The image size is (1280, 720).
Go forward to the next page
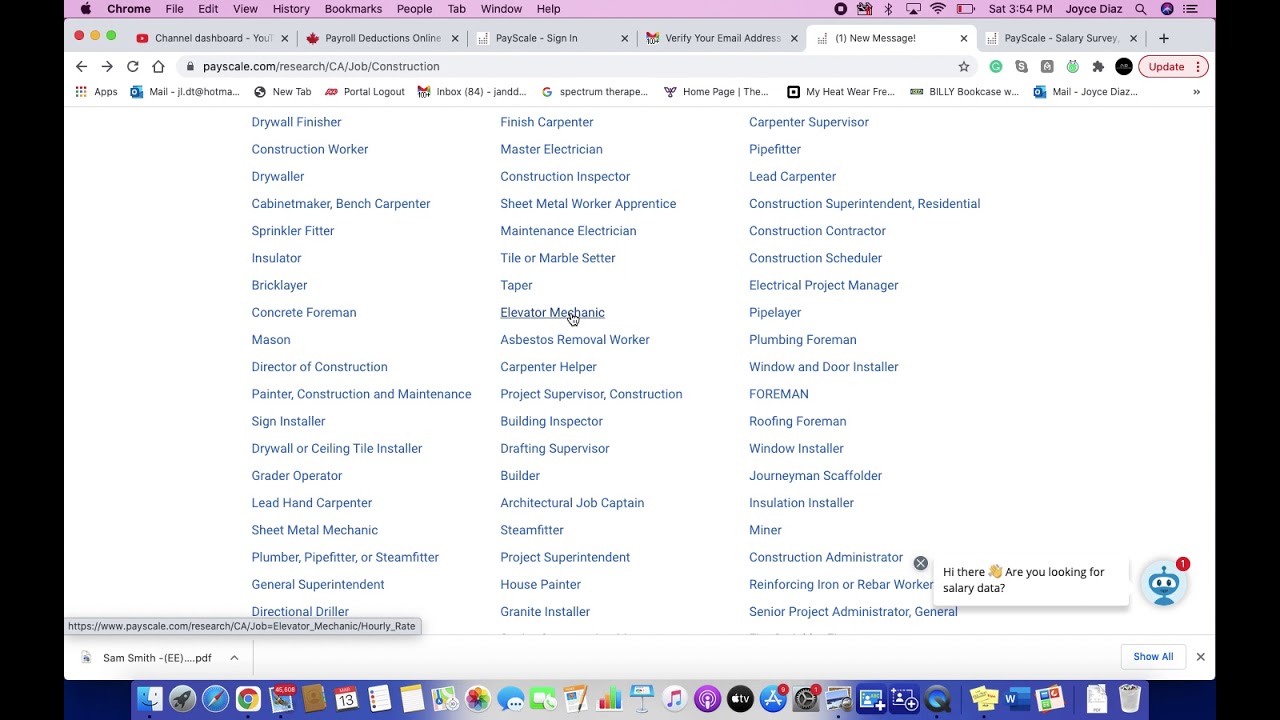coord(107,66)
